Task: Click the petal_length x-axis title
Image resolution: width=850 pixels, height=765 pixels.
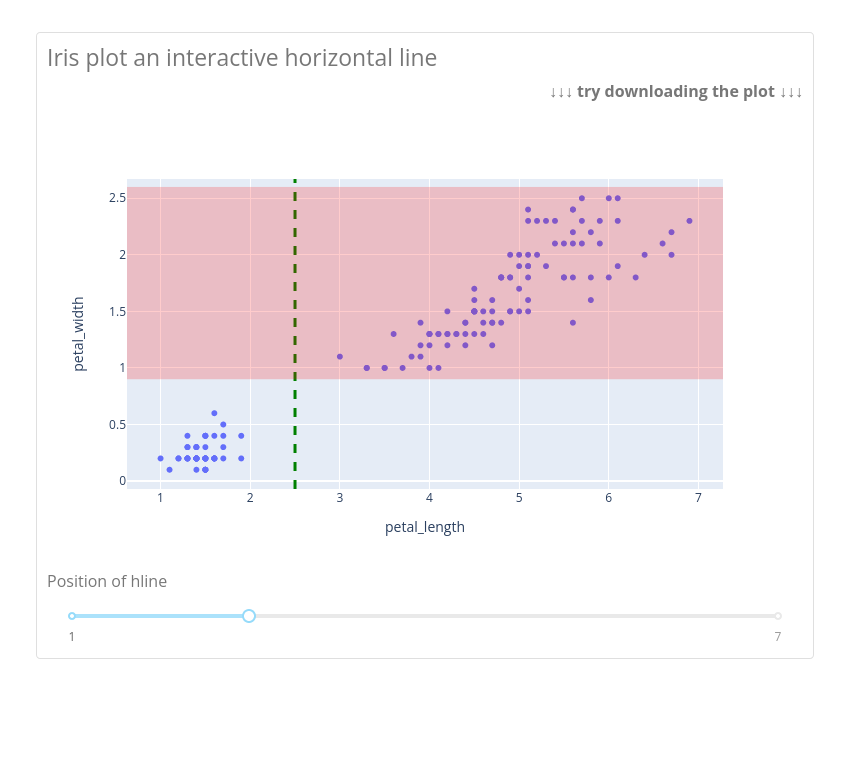Action: 425,527
